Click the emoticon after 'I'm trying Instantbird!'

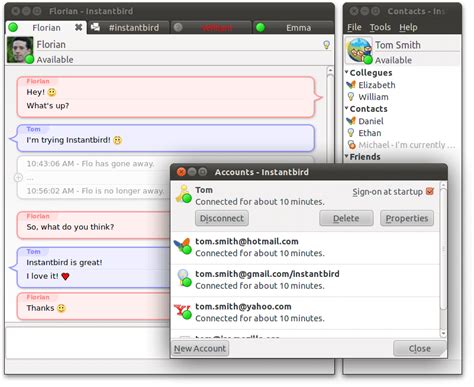(x=117, y=140)
